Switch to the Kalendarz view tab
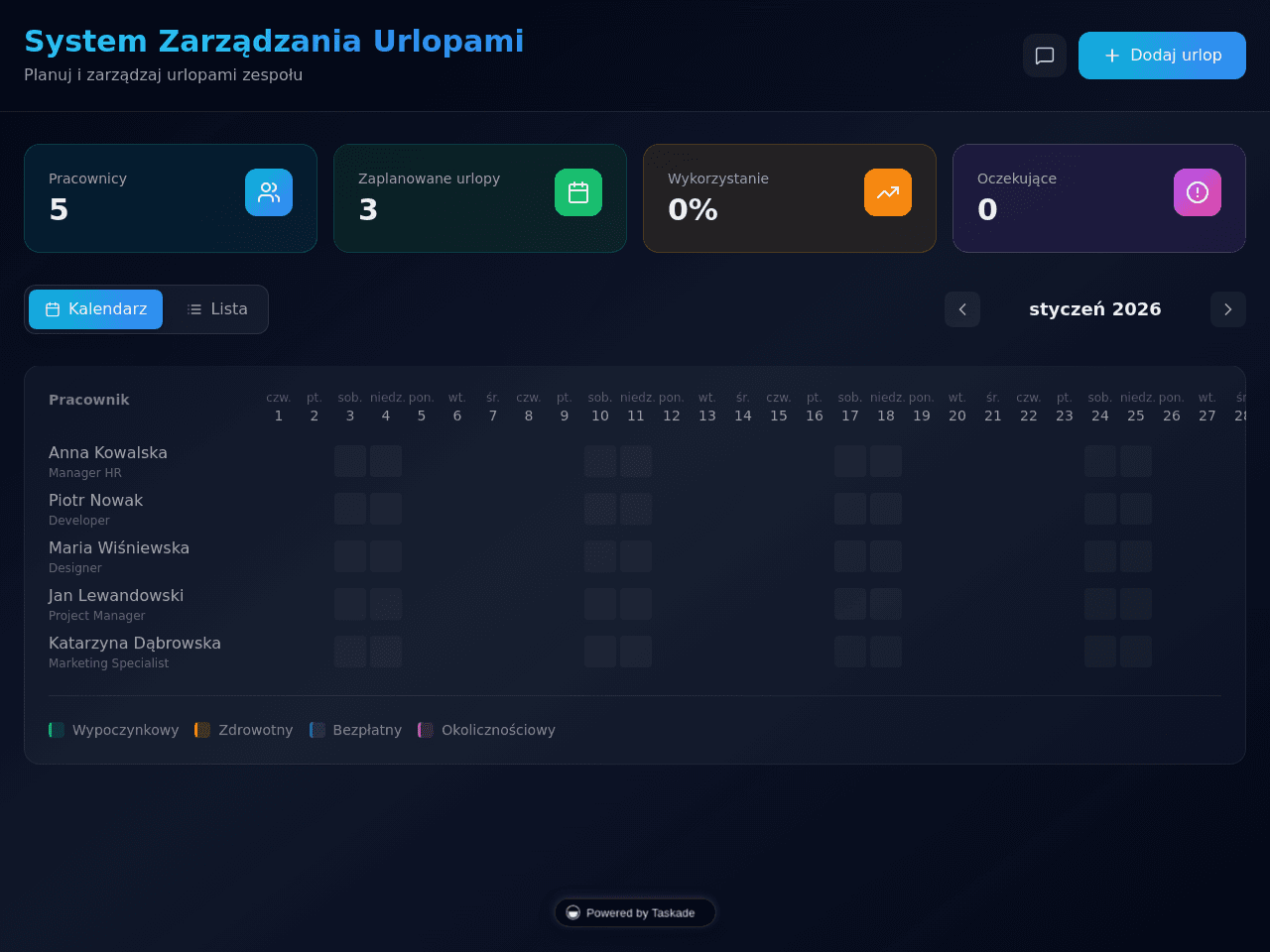 (95, 309)
